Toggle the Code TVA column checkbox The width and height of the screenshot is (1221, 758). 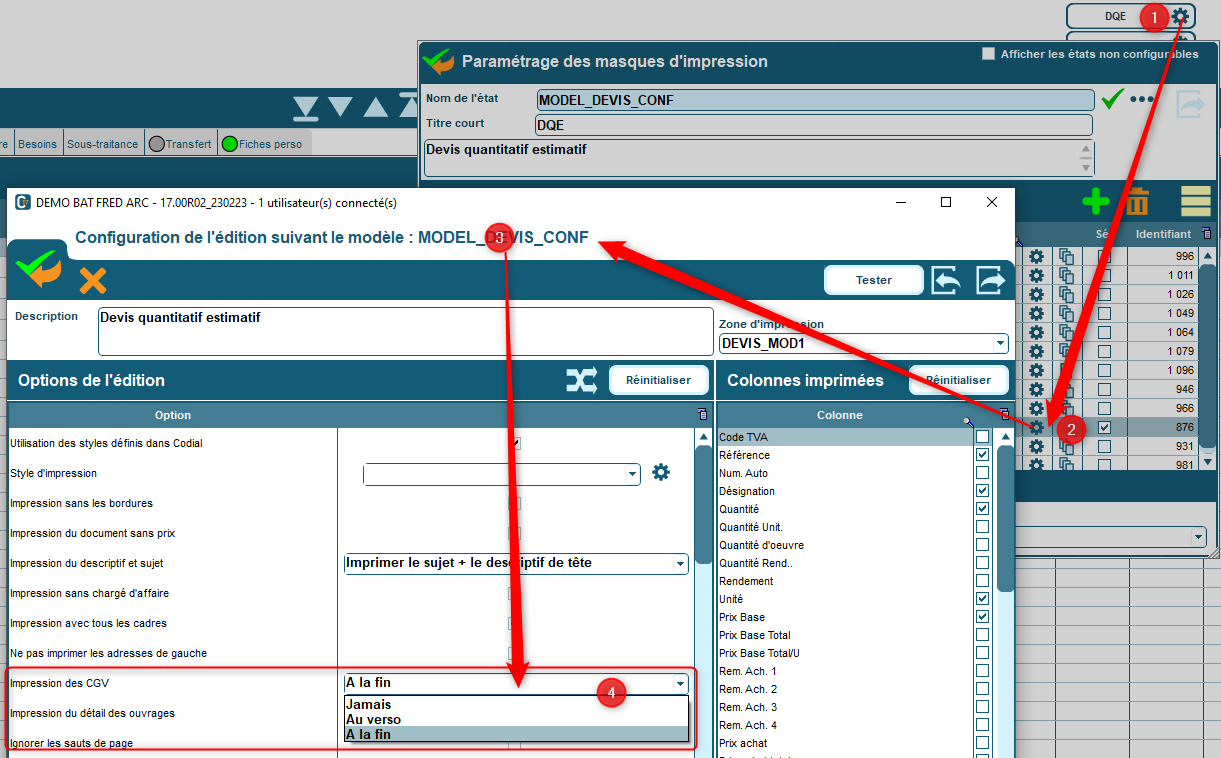click(x=982, y=437)
